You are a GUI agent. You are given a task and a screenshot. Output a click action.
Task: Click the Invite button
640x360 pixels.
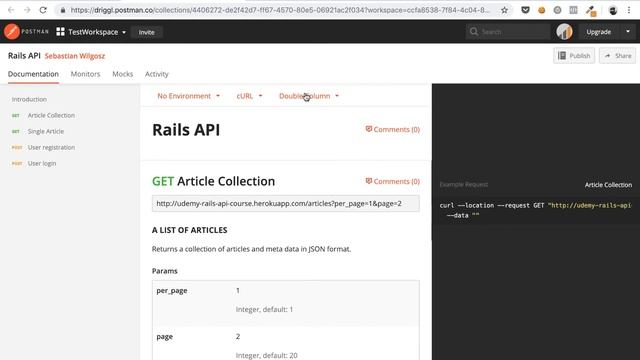(x=147, y=32)
